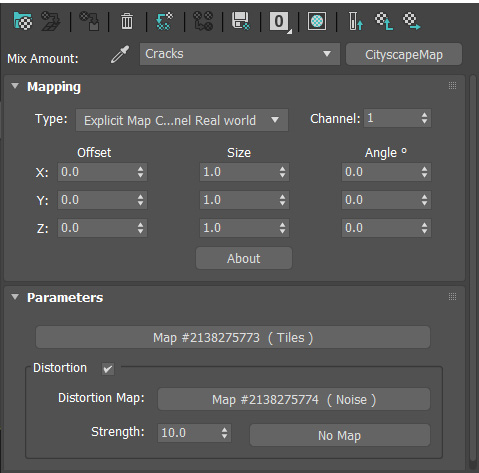Open the mapping Type dropdown
Screen dimensions: 479x473
tap(182, 120)
